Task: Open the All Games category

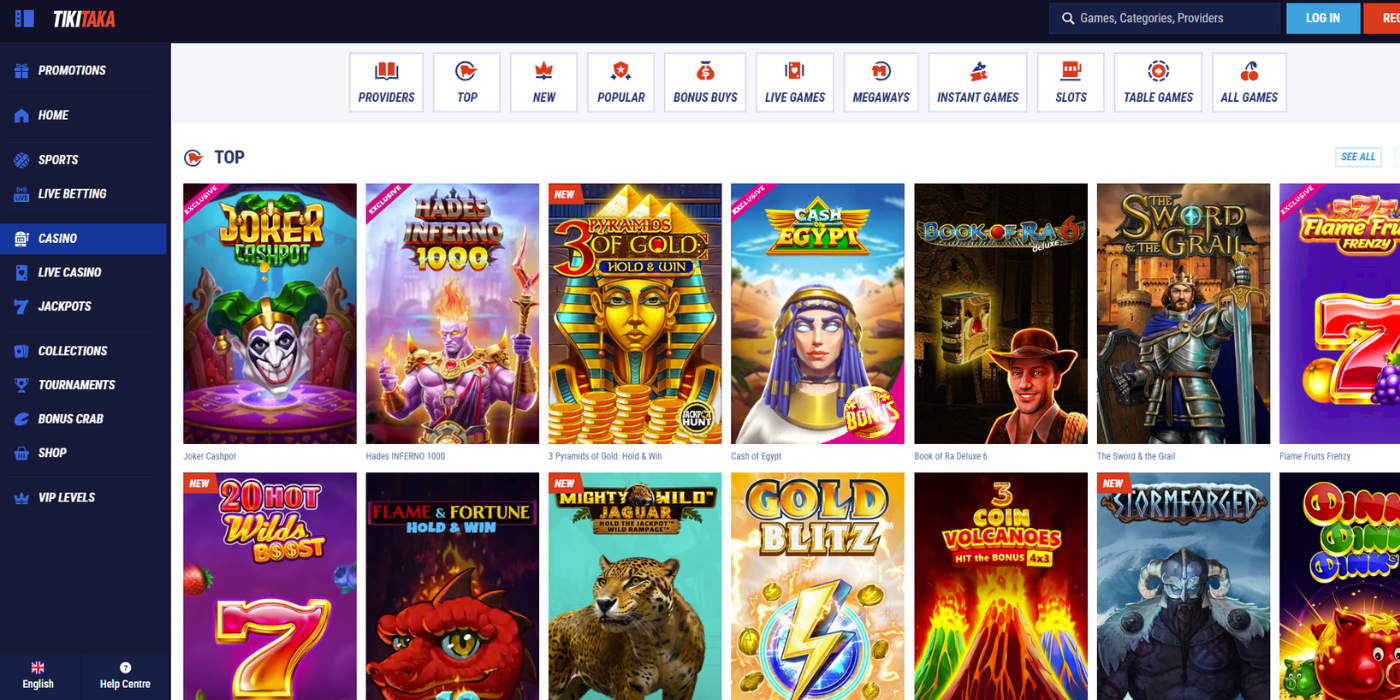Action: coord(1249,83)
